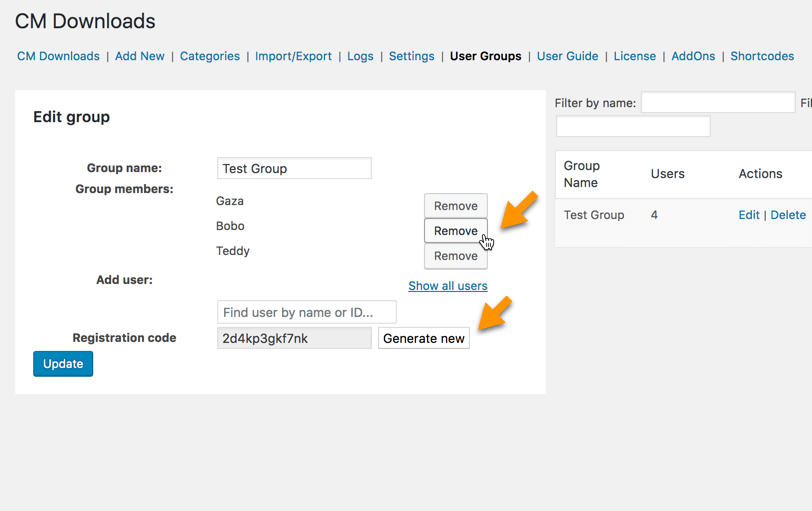
Task: Open the Import/Export page
Action: pos(293,56)
